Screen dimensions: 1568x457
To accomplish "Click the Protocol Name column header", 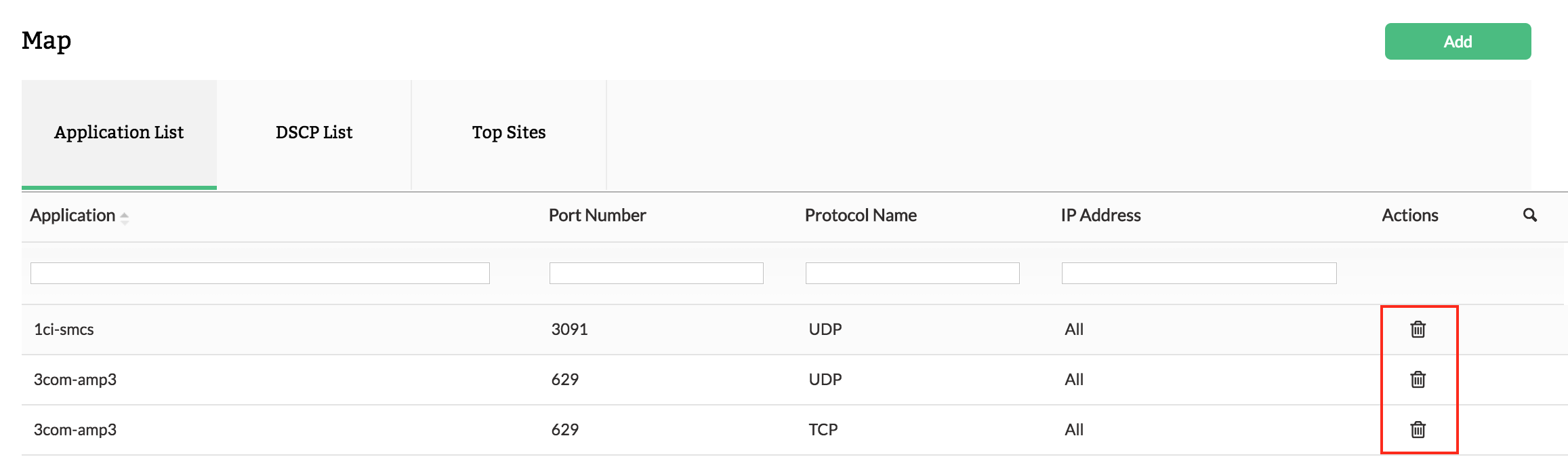I will pyautogui.click(x=861, y=216).
